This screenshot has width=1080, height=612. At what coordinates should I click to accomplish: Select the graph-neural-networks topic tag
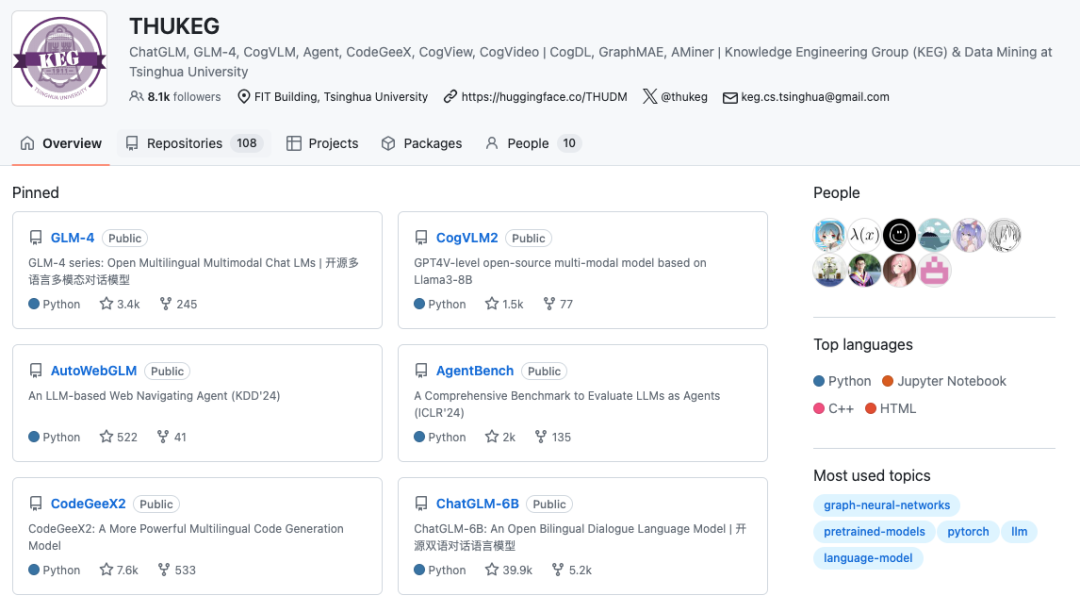886,505
